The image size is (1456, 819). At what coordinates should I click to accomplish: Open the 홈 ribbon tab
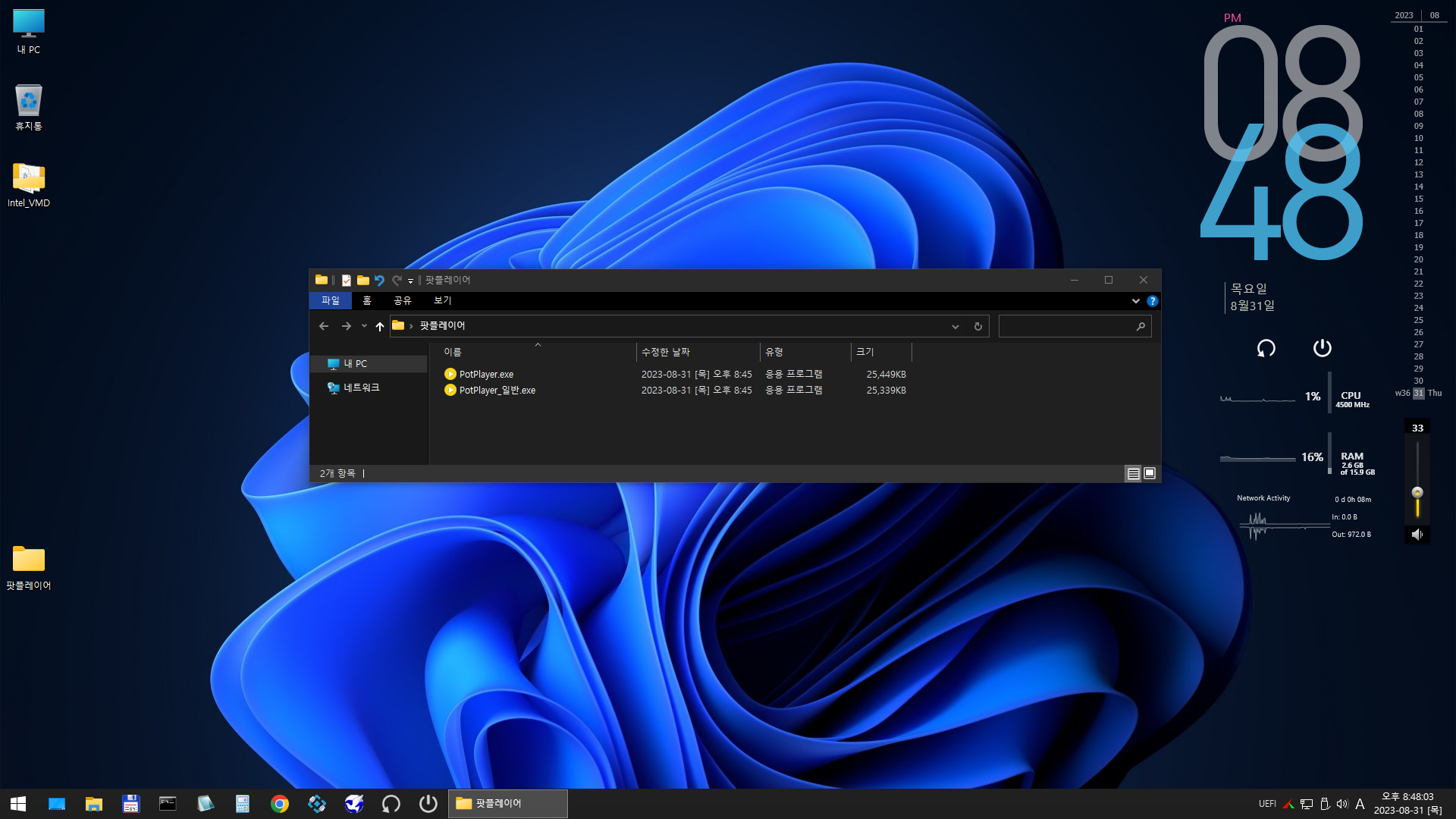click(367, 301)
